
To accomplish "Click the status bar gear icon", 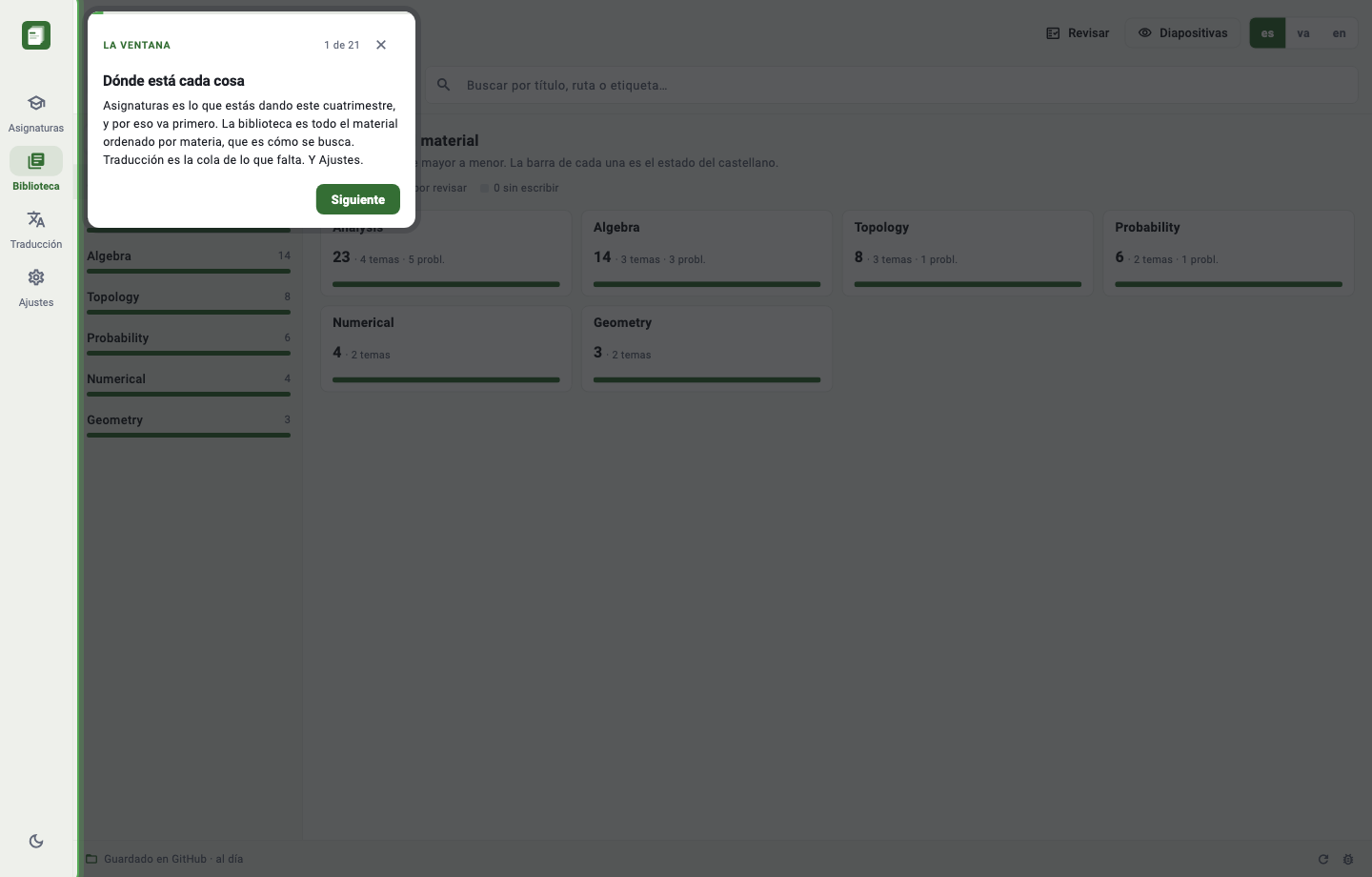I will click(x=1348, y=859).
